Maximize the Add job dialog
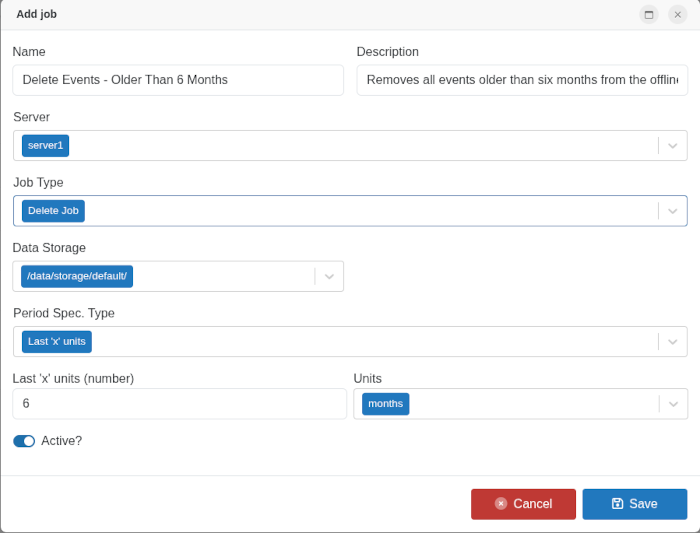This screenshot has height=533, width=700. click(649, 14)
